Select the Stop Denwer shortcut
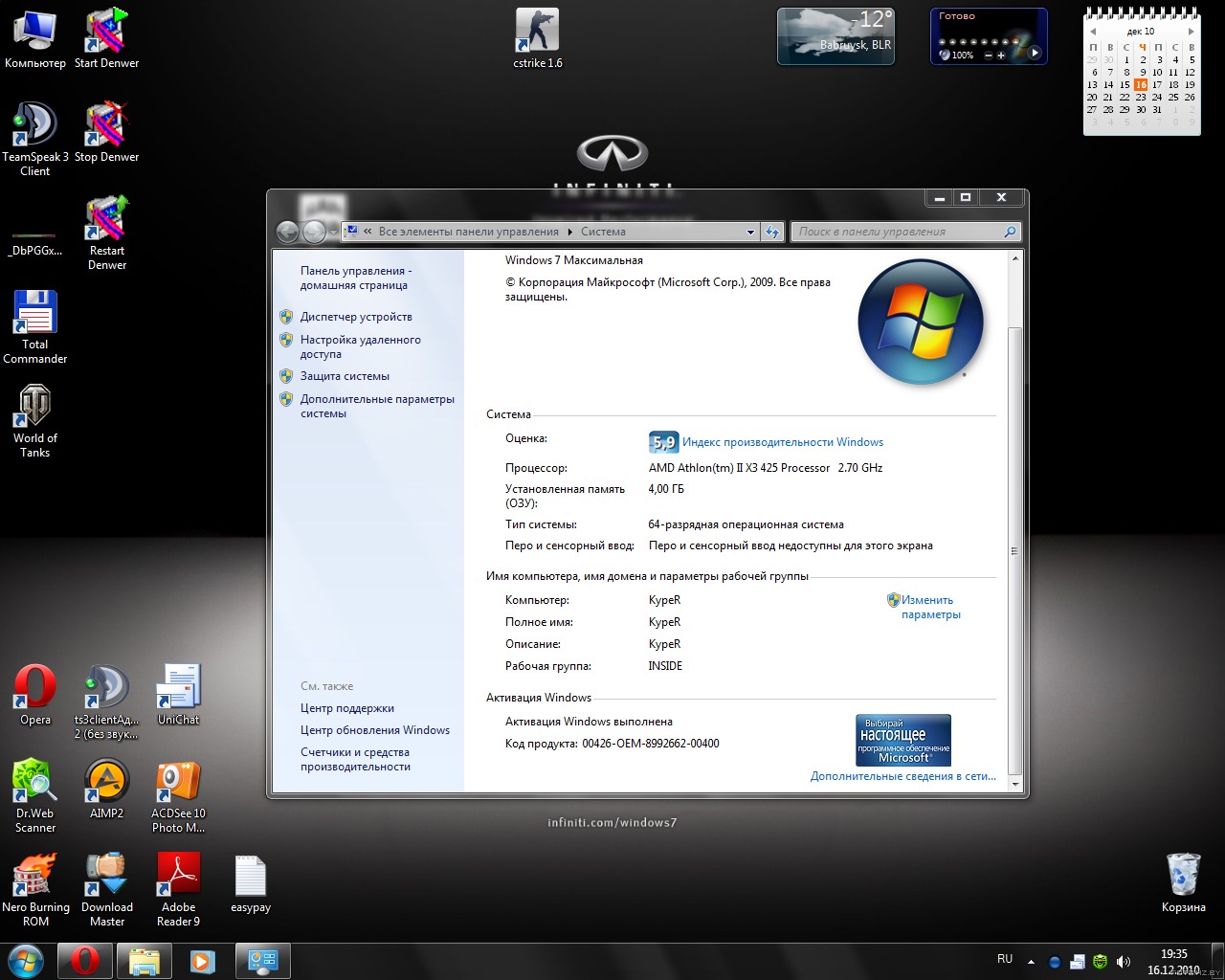 tap(106, 132)
